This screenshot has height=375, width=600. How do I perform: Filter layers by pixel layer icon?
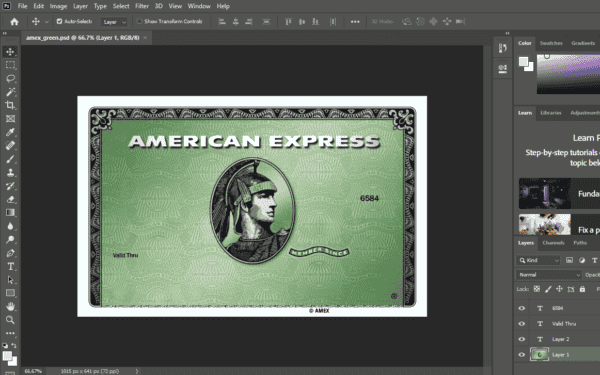click(x=569, y=260)
